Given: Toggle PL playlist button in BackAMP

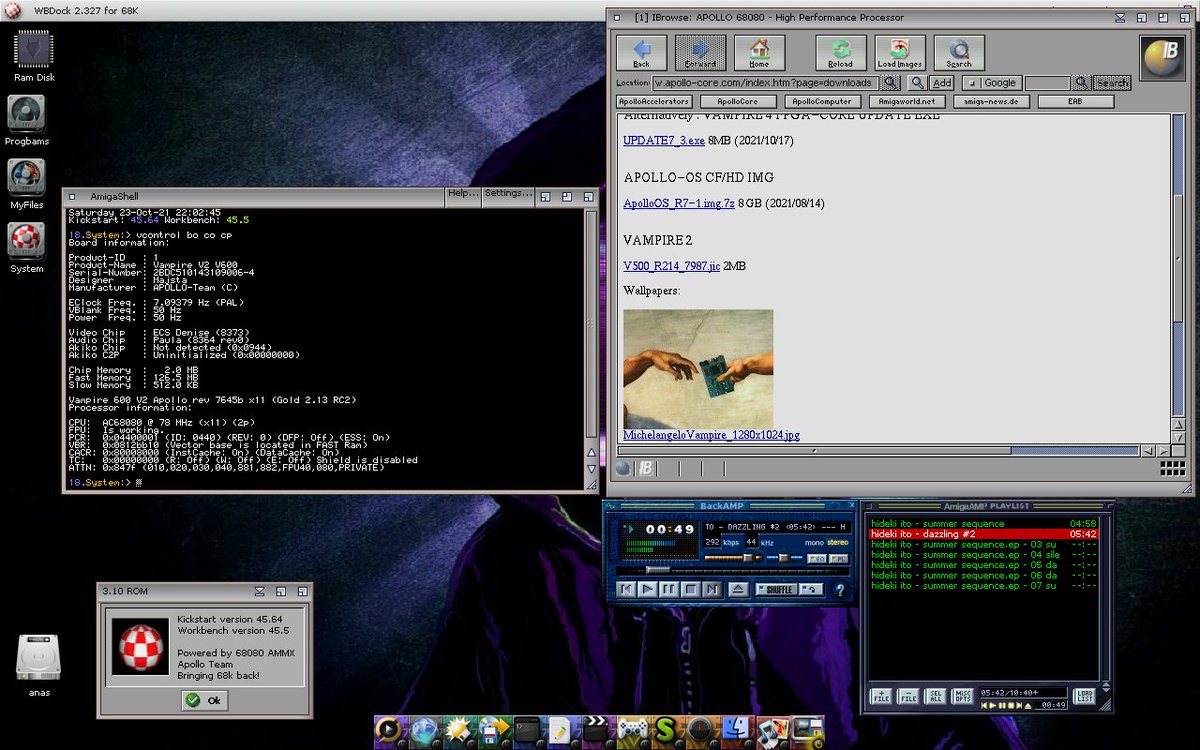Looking at the screenshot, I should click(838, 558).
